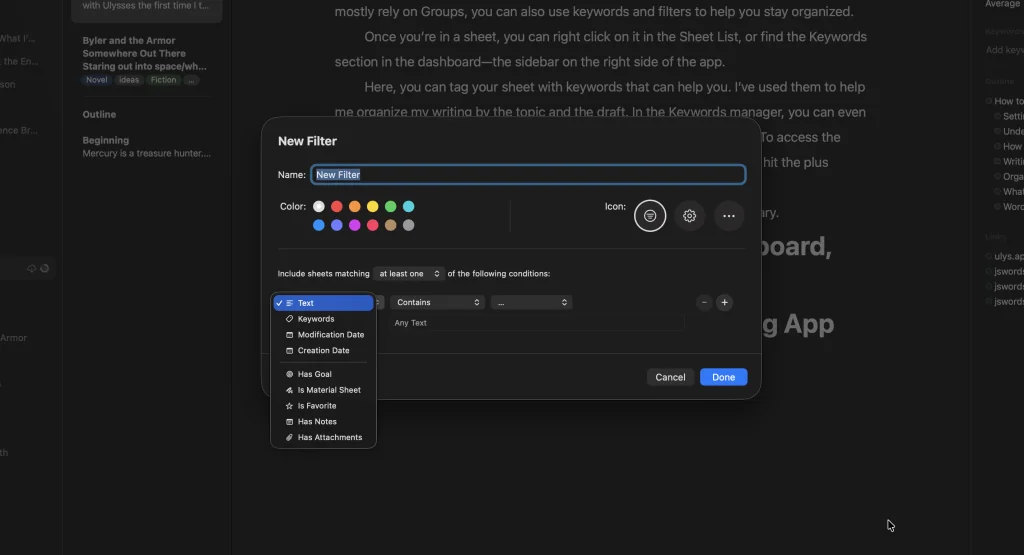This screenshot has height=555, width=1024.
Task: Pick the gray color swatch
Action: tap(408, 225)
